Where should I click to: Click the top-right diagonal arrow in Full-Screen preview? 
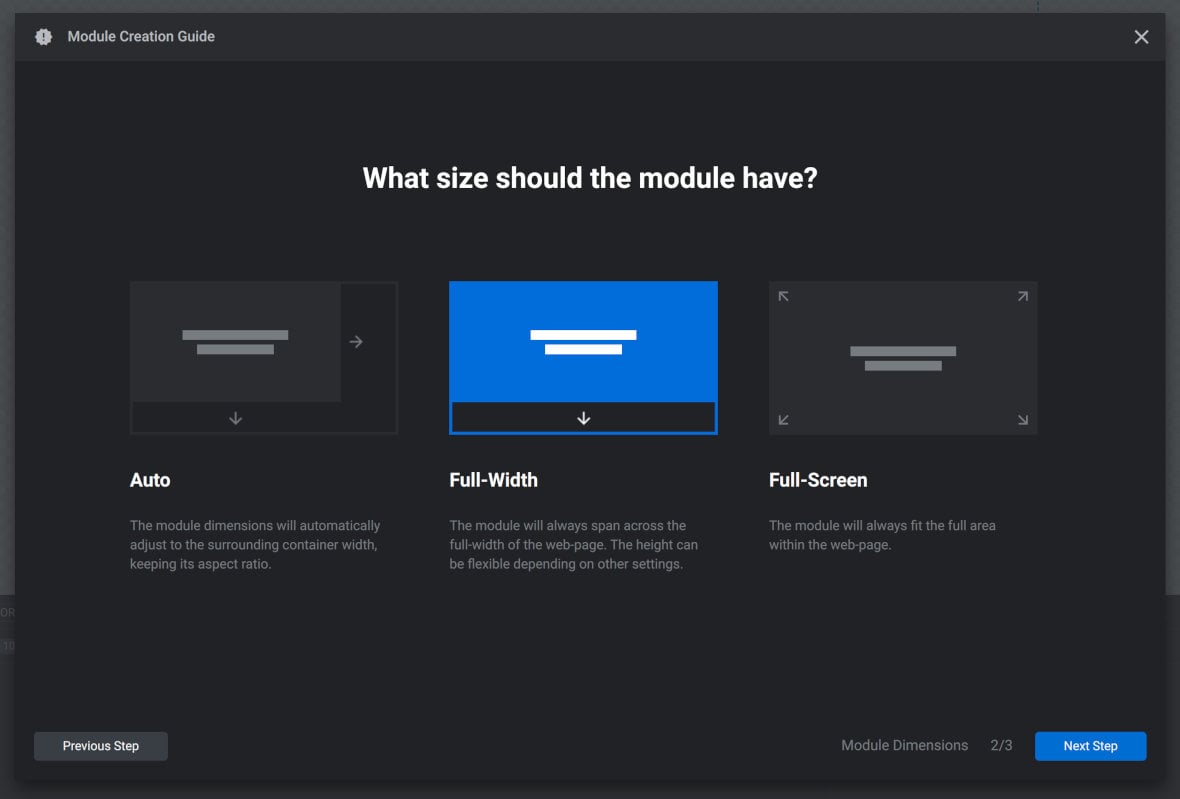point(1022,295)
